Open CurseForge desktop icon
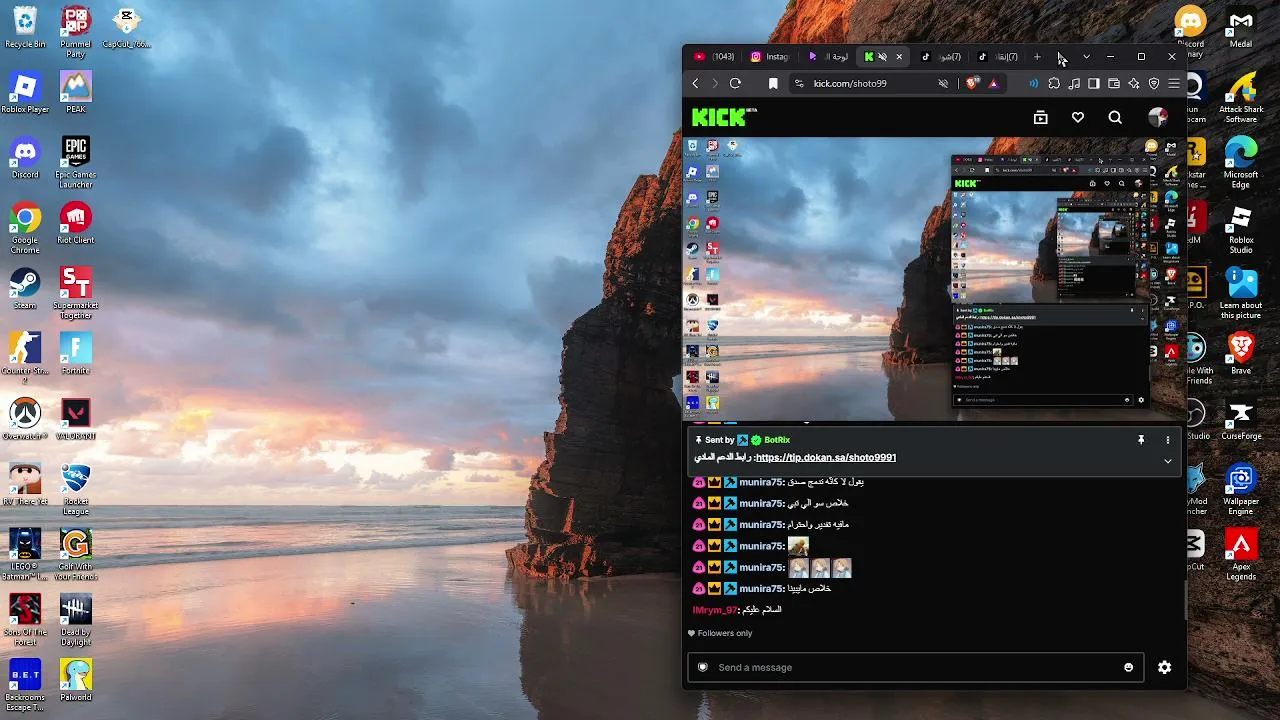1280x720 pixels. click(1241, 418)
